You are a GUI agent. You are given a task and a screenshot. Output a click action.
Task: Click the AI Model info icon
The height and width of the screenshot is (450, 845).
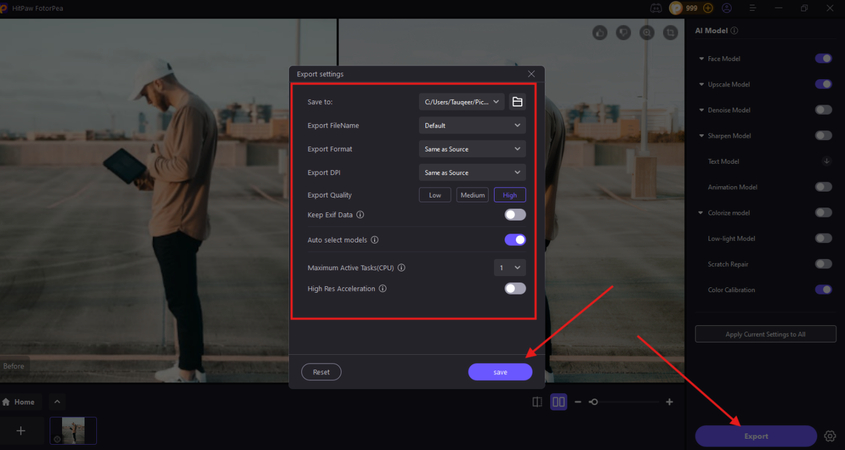click(735, 31)
